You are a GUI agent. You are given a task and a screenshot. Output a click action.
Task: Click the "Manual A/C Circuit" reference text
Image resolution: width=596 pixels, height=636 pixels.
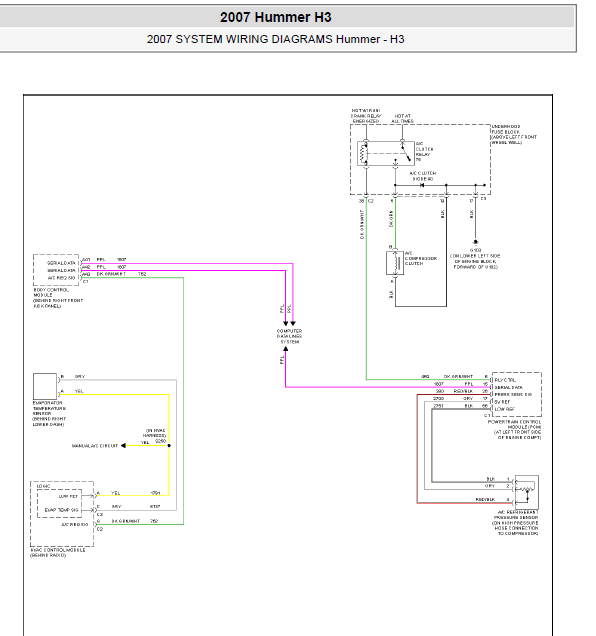click(x=95, y=446)
